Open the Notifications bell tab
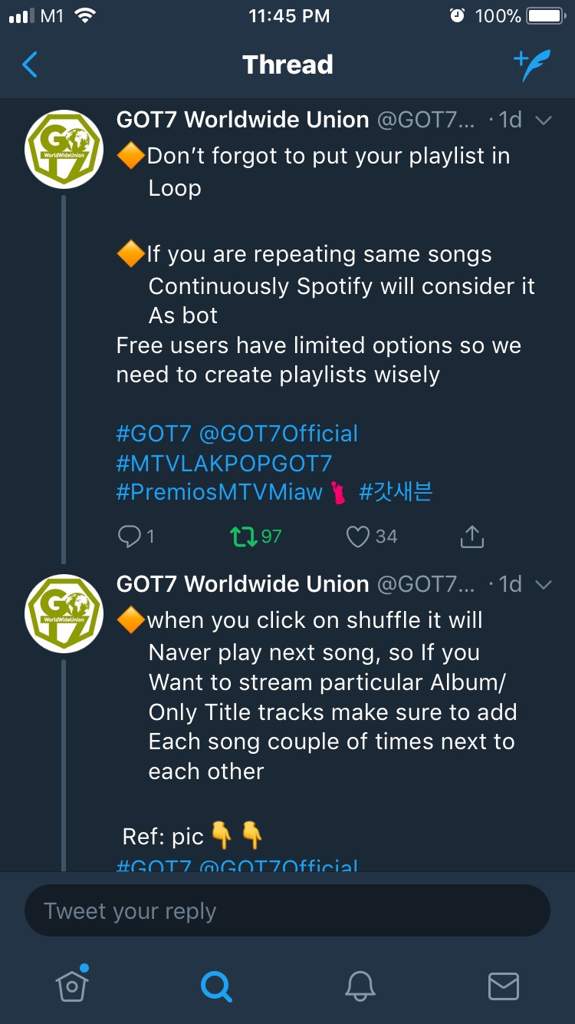This screenshot has width=575, height=1024. [360, 986]
